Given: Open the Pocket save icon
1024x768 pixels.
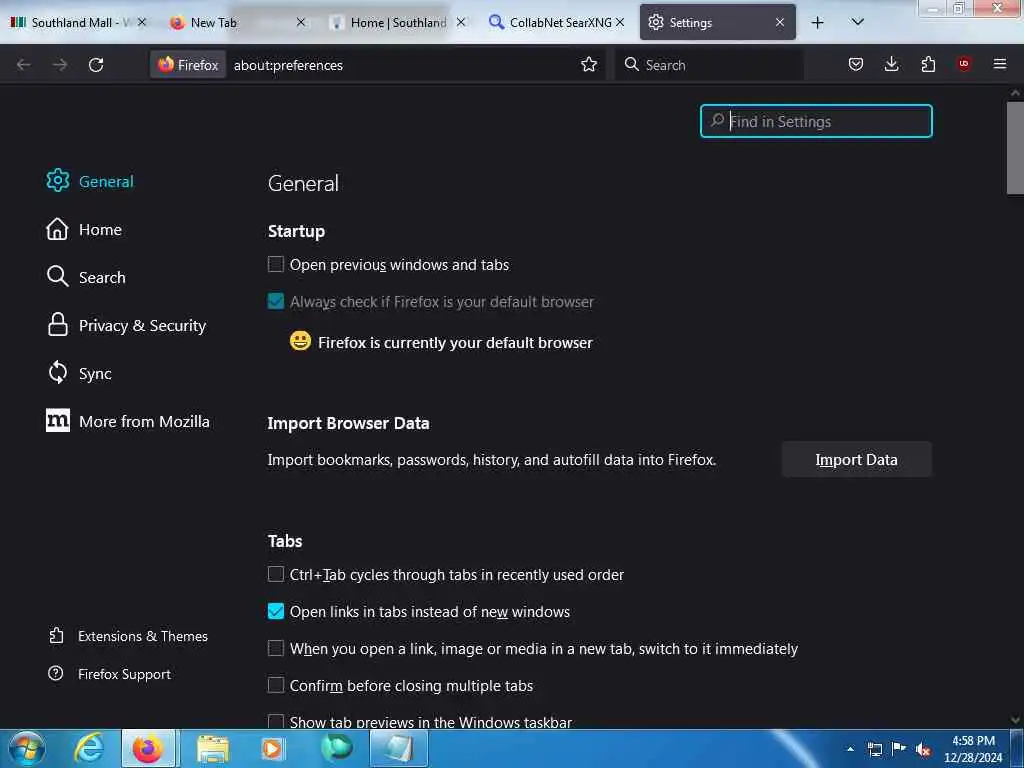Looking at the screenshot, I should coord(856,64).
